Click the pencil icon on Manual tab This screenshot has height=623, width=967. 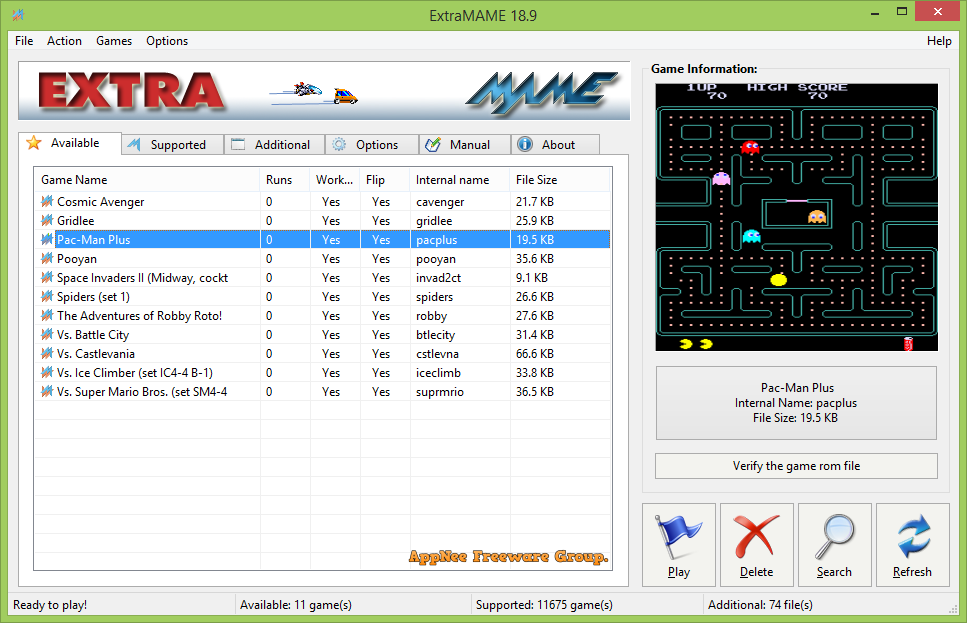433,144
